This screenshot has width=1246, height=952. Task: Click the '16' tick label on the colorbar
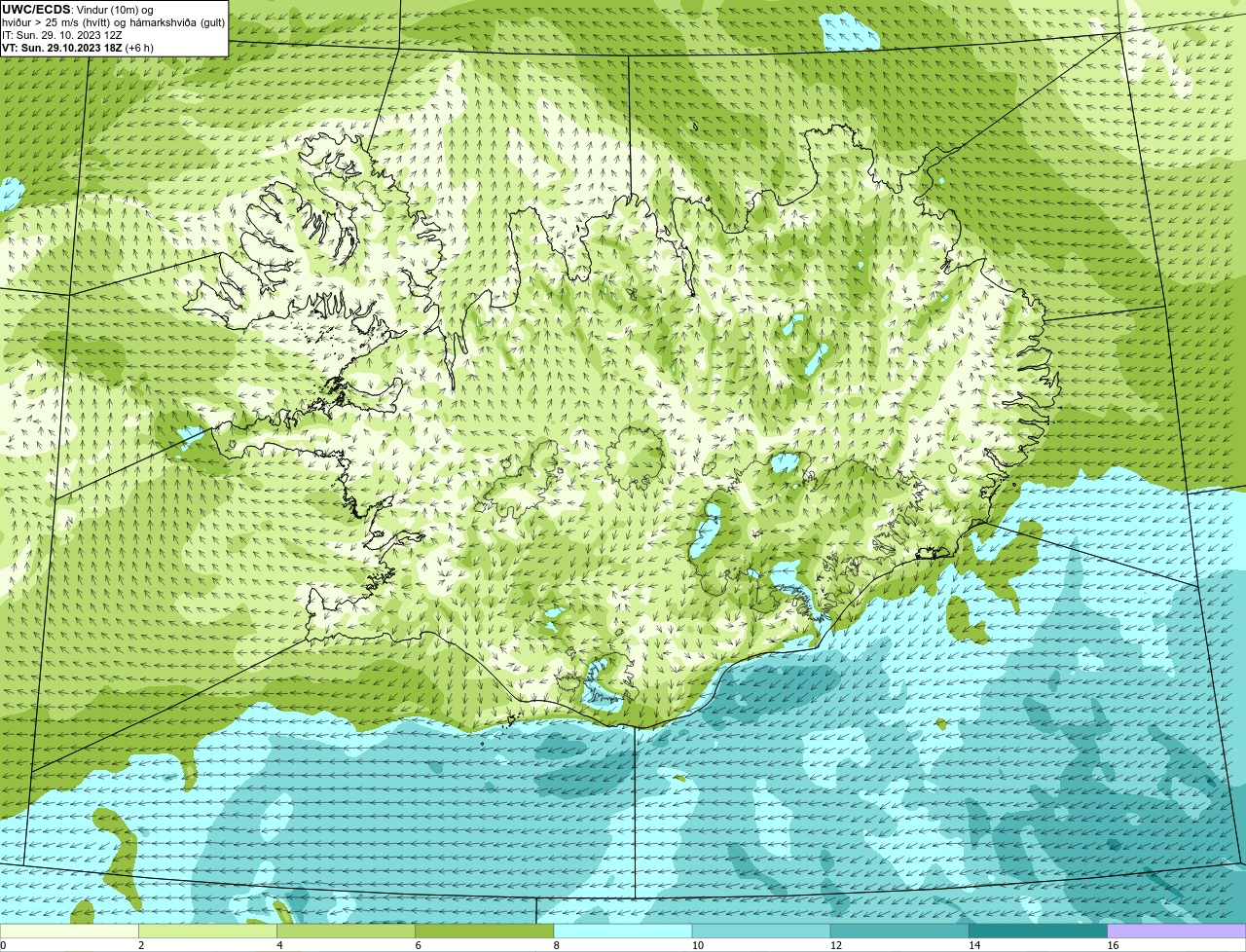point(1113,945)
